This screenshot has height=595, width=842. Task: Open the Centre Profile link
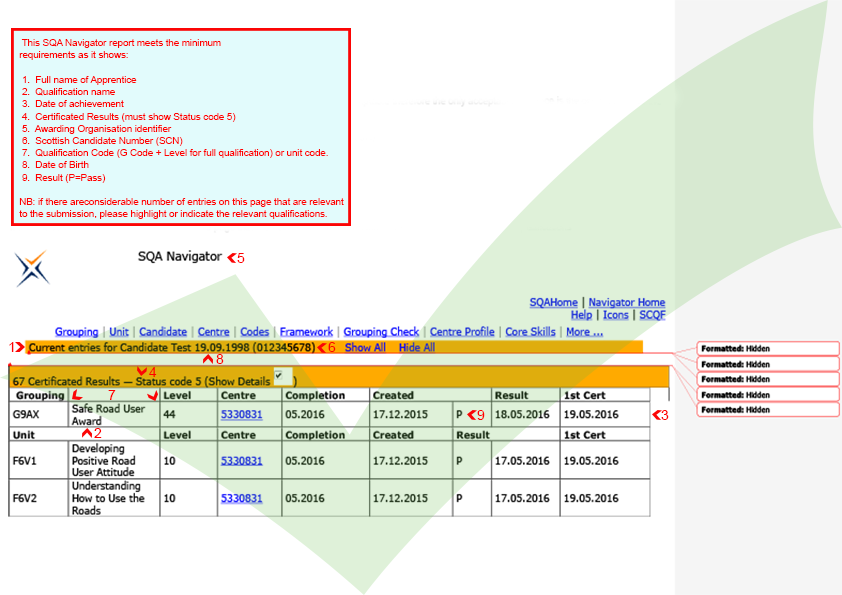coord(462,332)
